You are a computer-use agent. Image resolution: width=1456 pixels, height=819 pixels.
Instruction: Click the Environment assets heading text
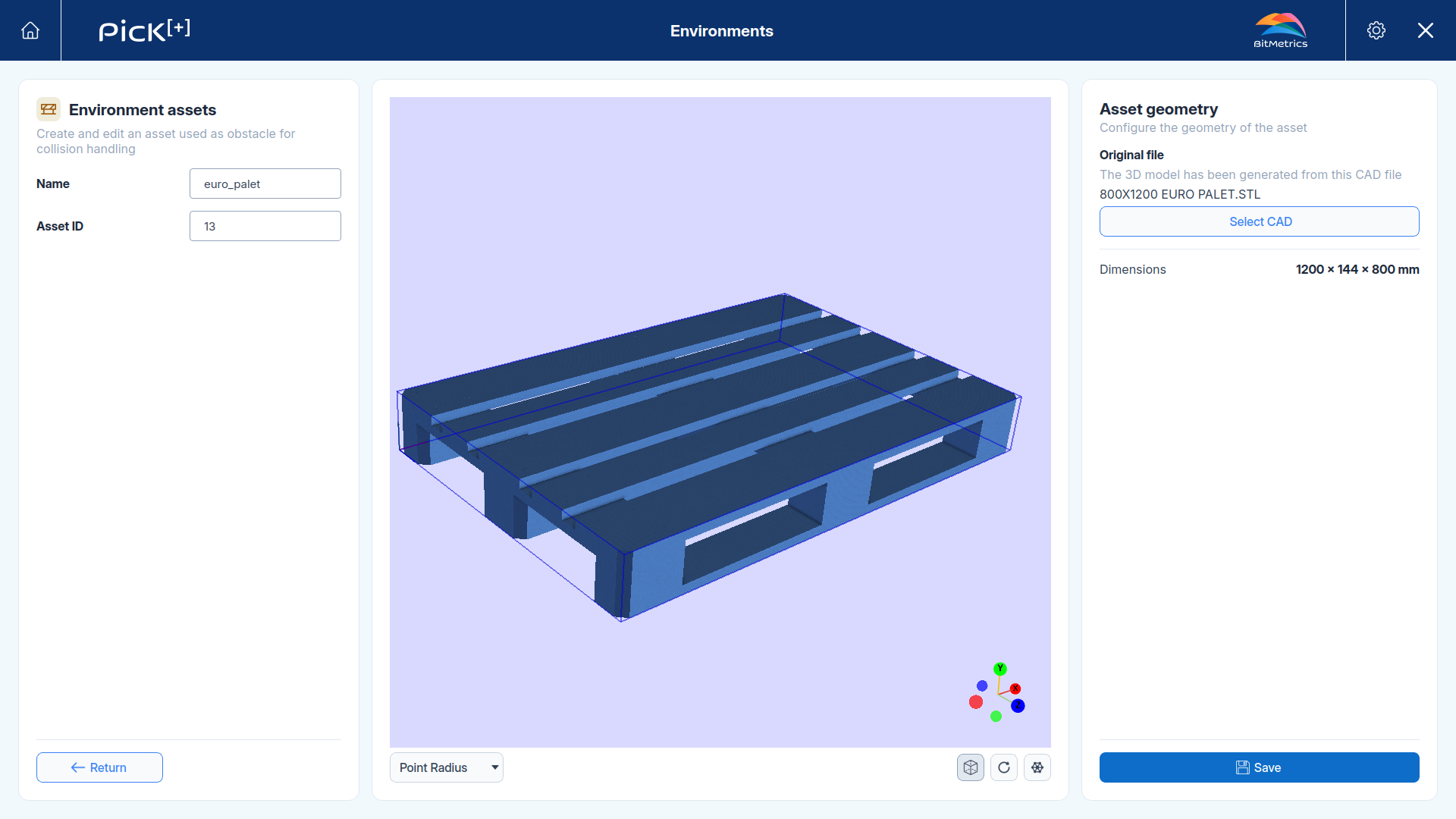143,110
